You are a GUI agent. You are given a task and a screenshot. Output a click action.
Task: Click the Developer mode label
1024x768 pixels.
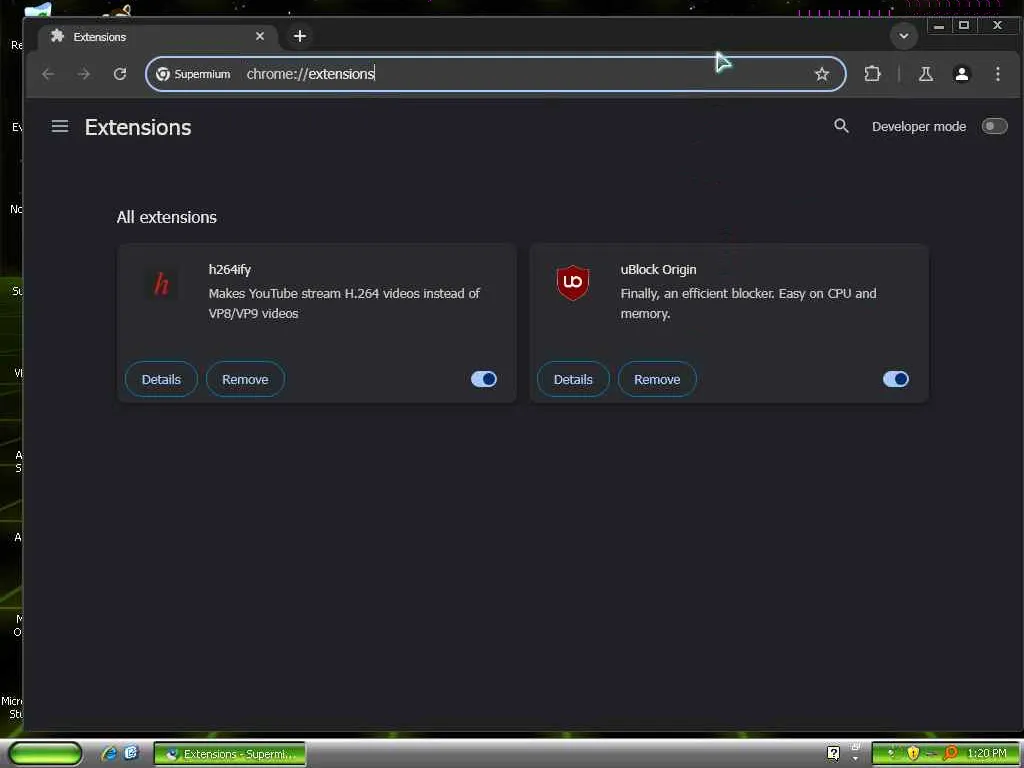coord(919,127)
